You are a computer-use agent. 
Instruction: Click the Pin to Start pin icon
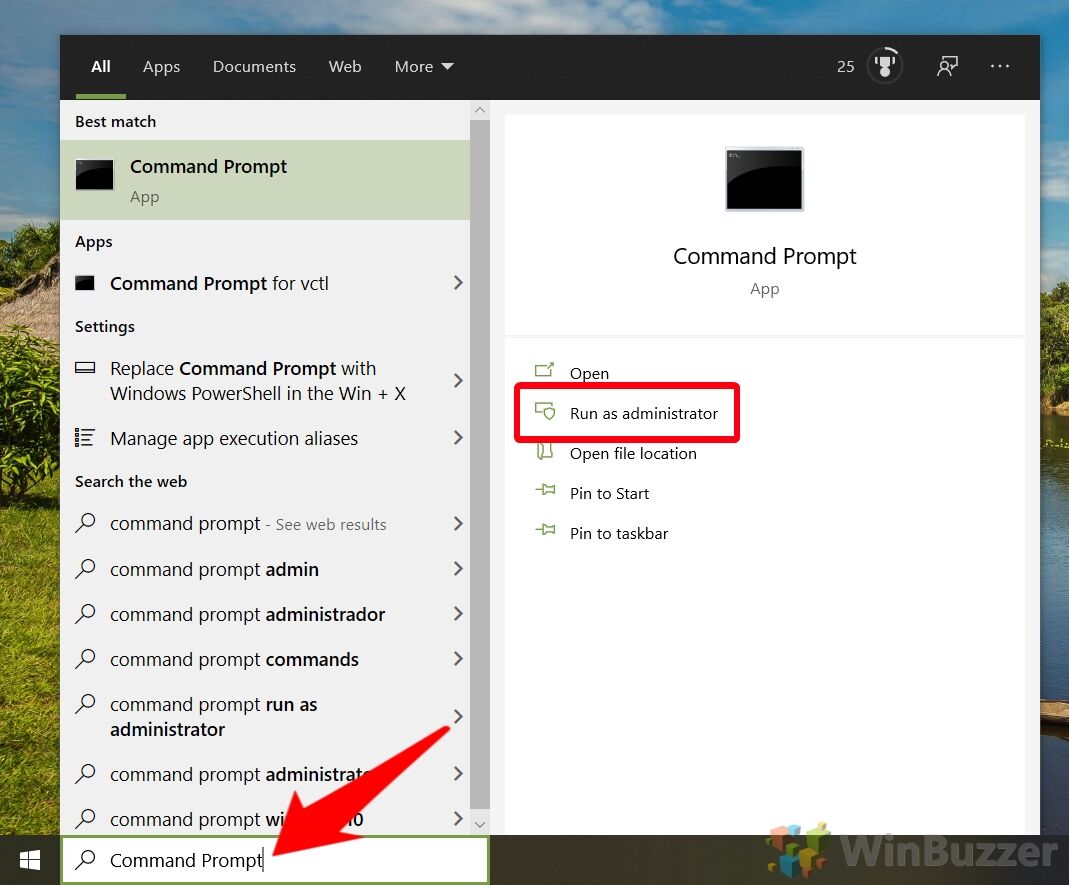[x=545, y=490]
